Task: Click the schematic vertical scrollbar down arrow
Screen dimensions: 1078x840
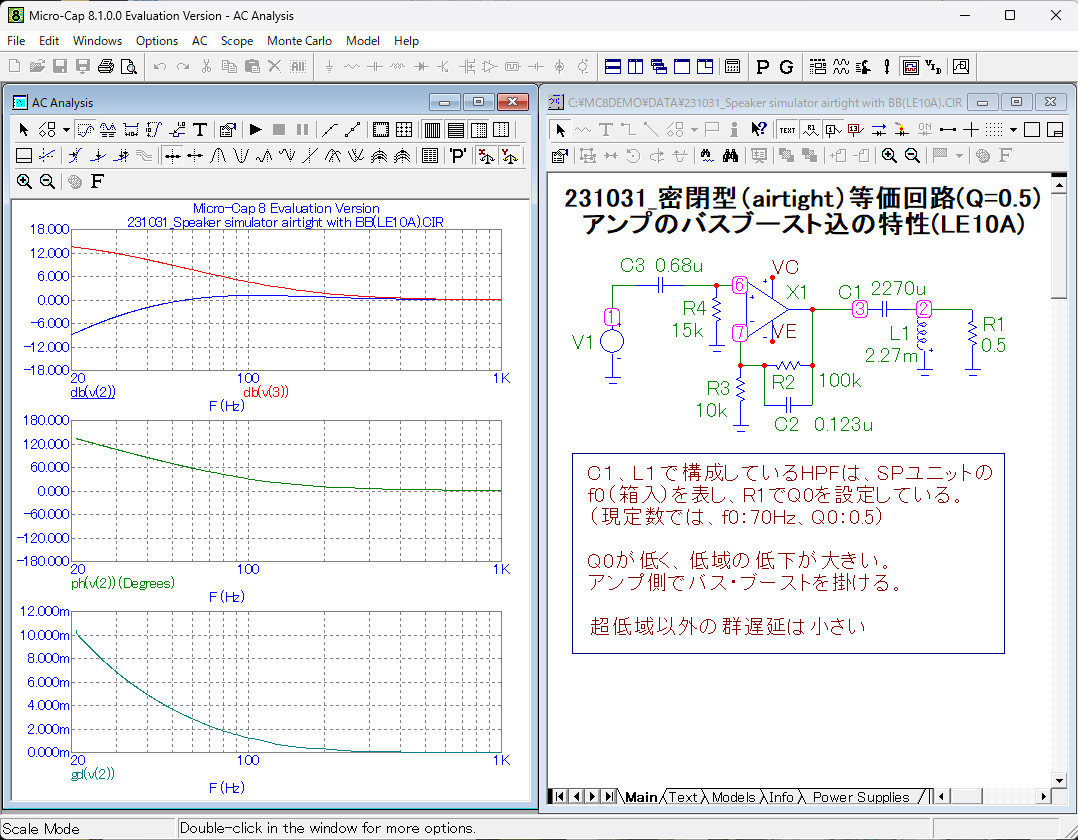Action: click(1059, 779)
